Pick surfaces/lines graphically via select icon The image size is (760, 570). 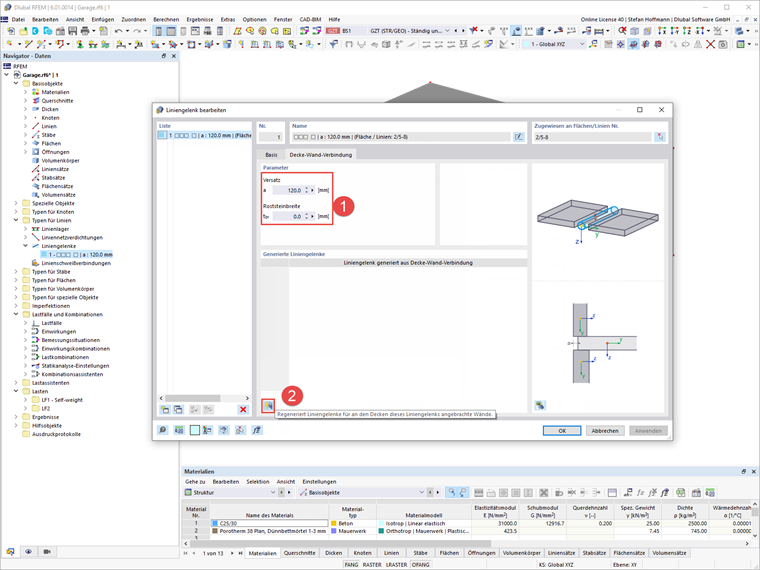coord(660,137)
